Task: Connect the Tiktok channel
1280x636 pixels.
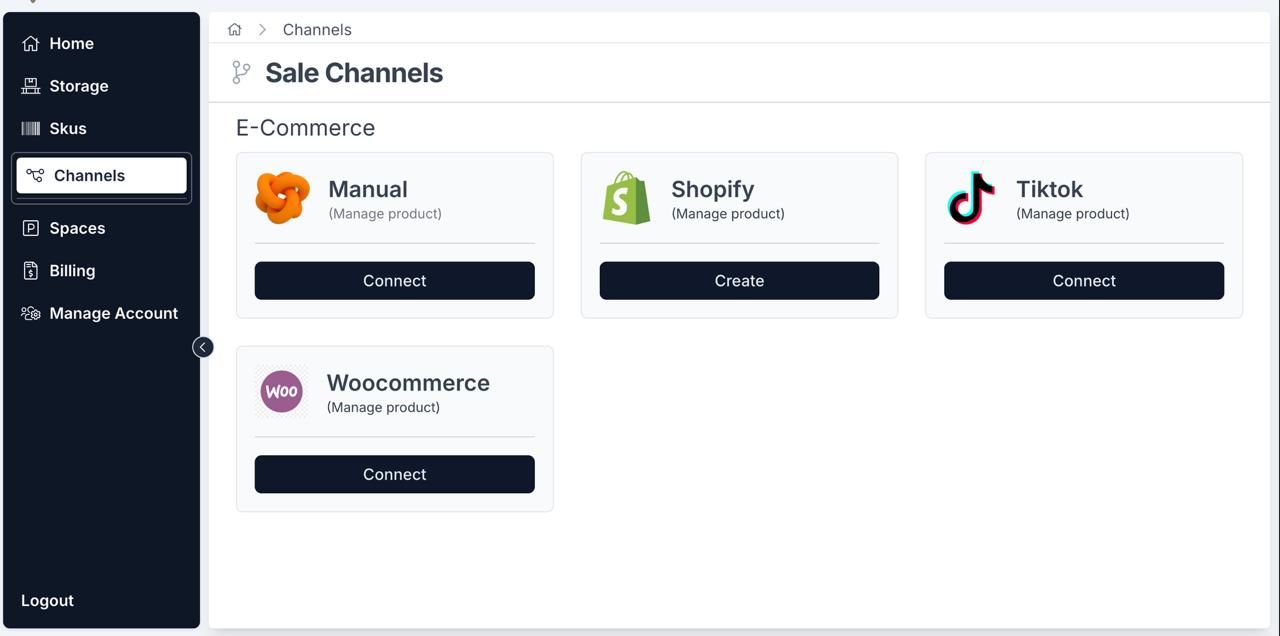Action: pyautogui.click(x=1084, y=281)
